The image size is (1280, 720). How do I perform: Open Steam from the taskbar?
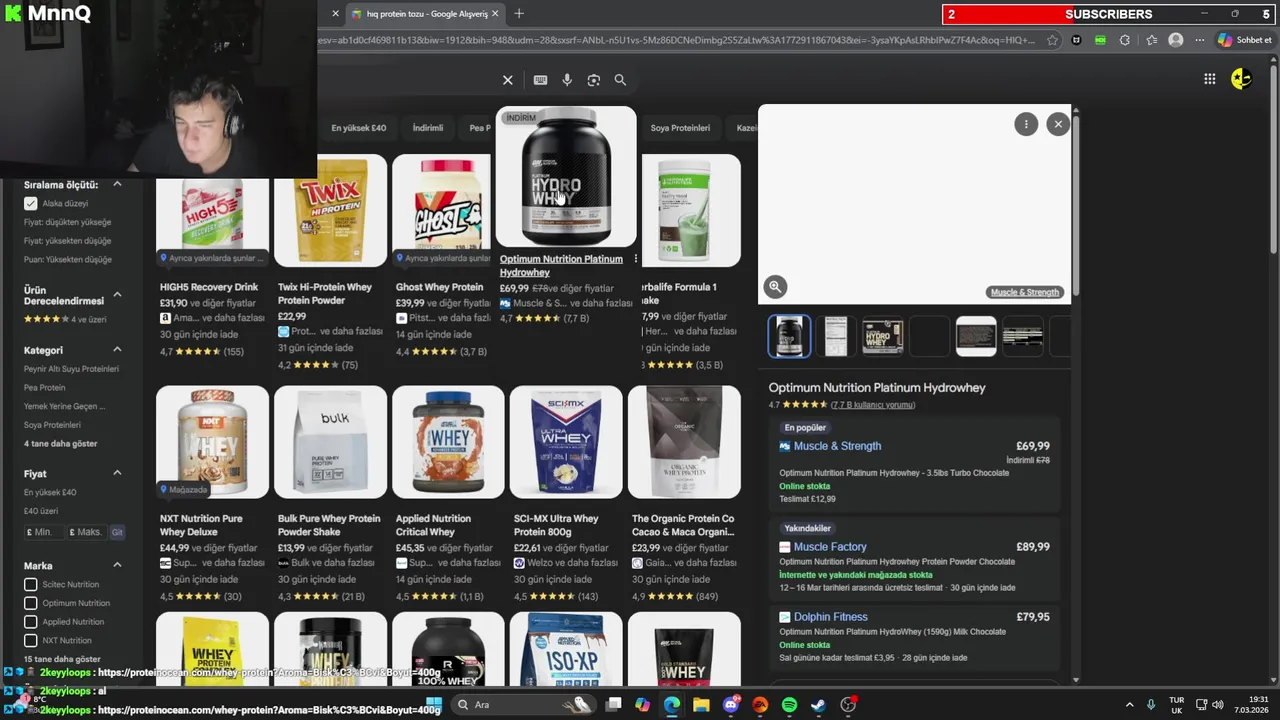click(x=818, y=705)
